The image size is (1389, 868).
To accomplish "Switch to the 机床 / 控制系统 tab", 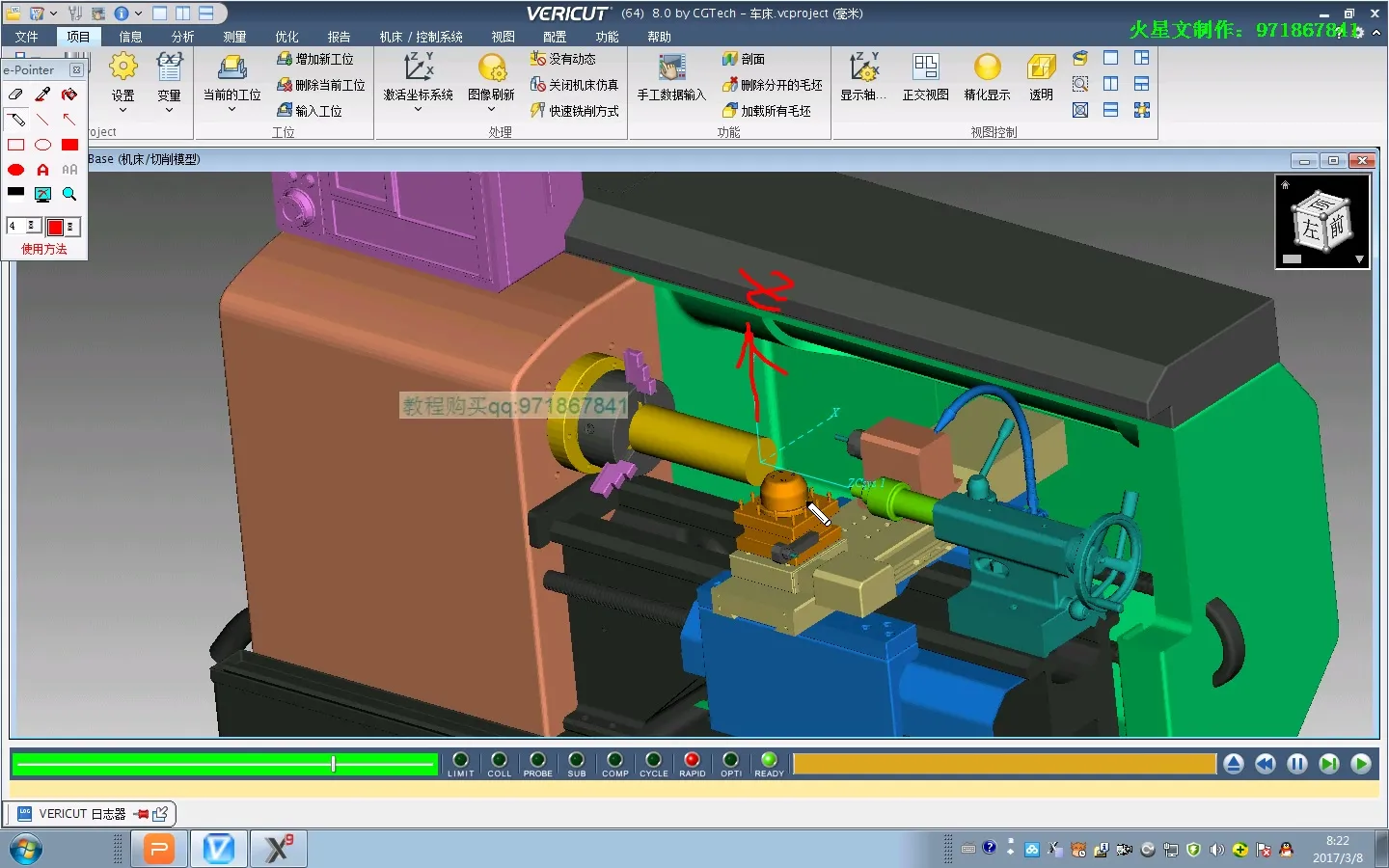I will (x=421, y=37).
